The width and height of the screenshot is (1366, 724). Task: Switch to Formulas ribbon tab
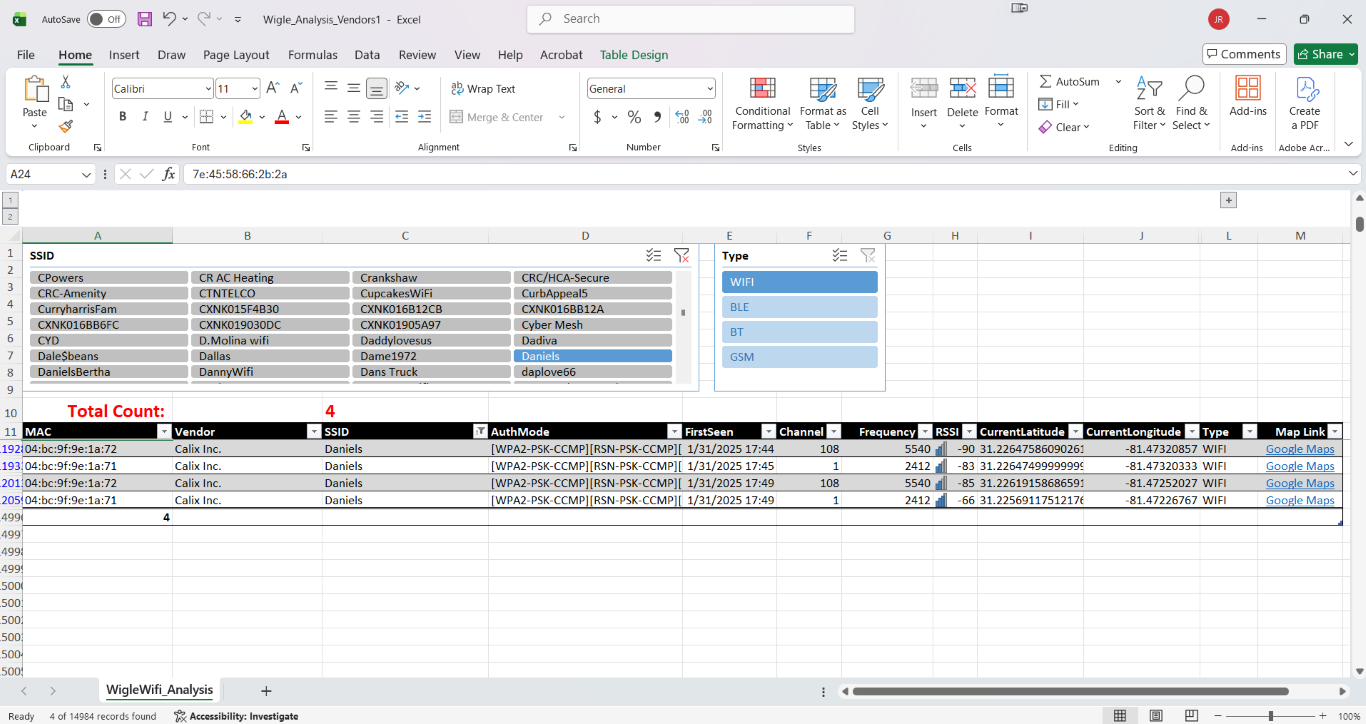pyautogui.click(x=313, y=55)
